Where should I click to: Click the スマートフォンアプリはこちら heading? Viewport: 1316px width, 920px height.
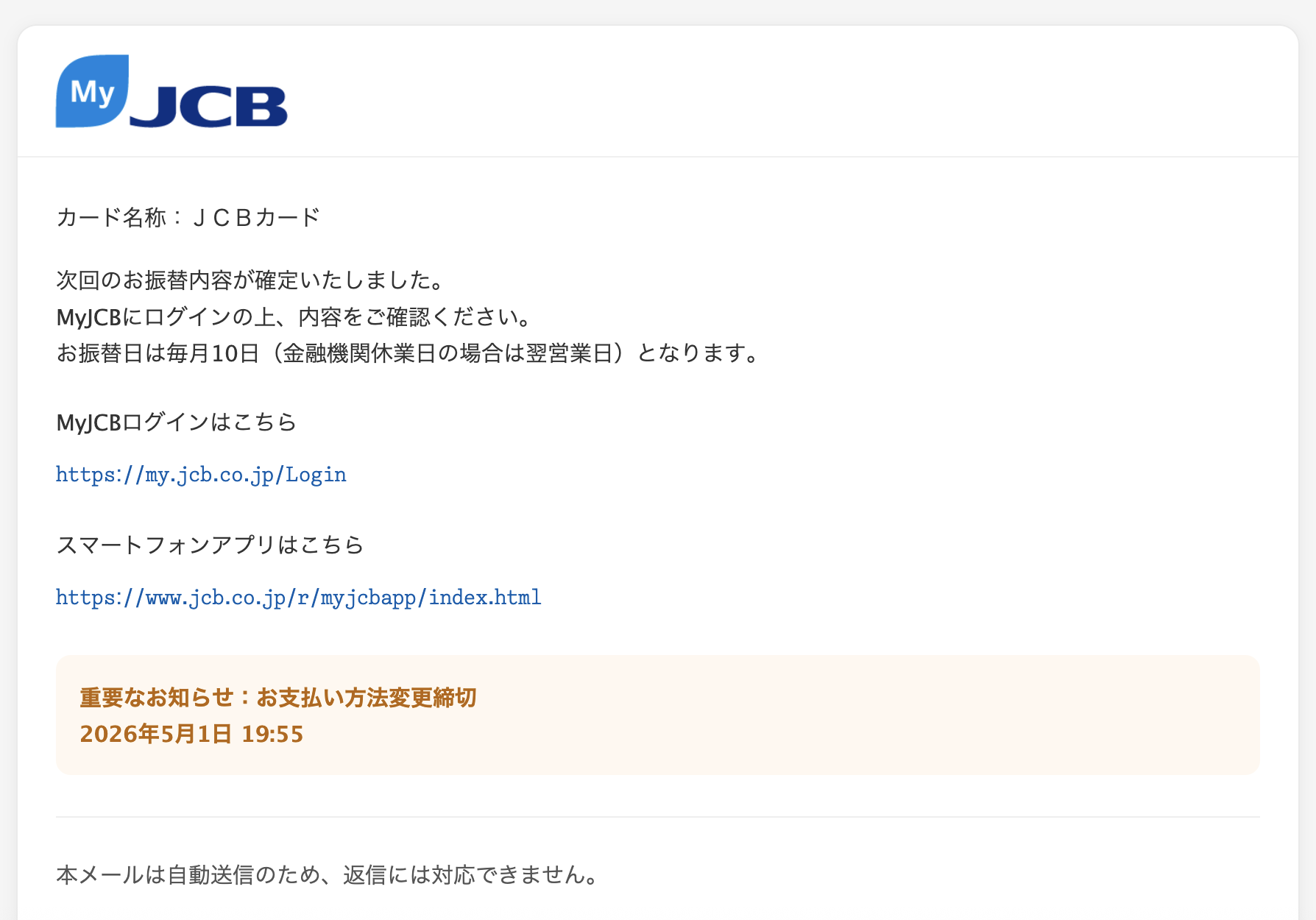(210, 545)
